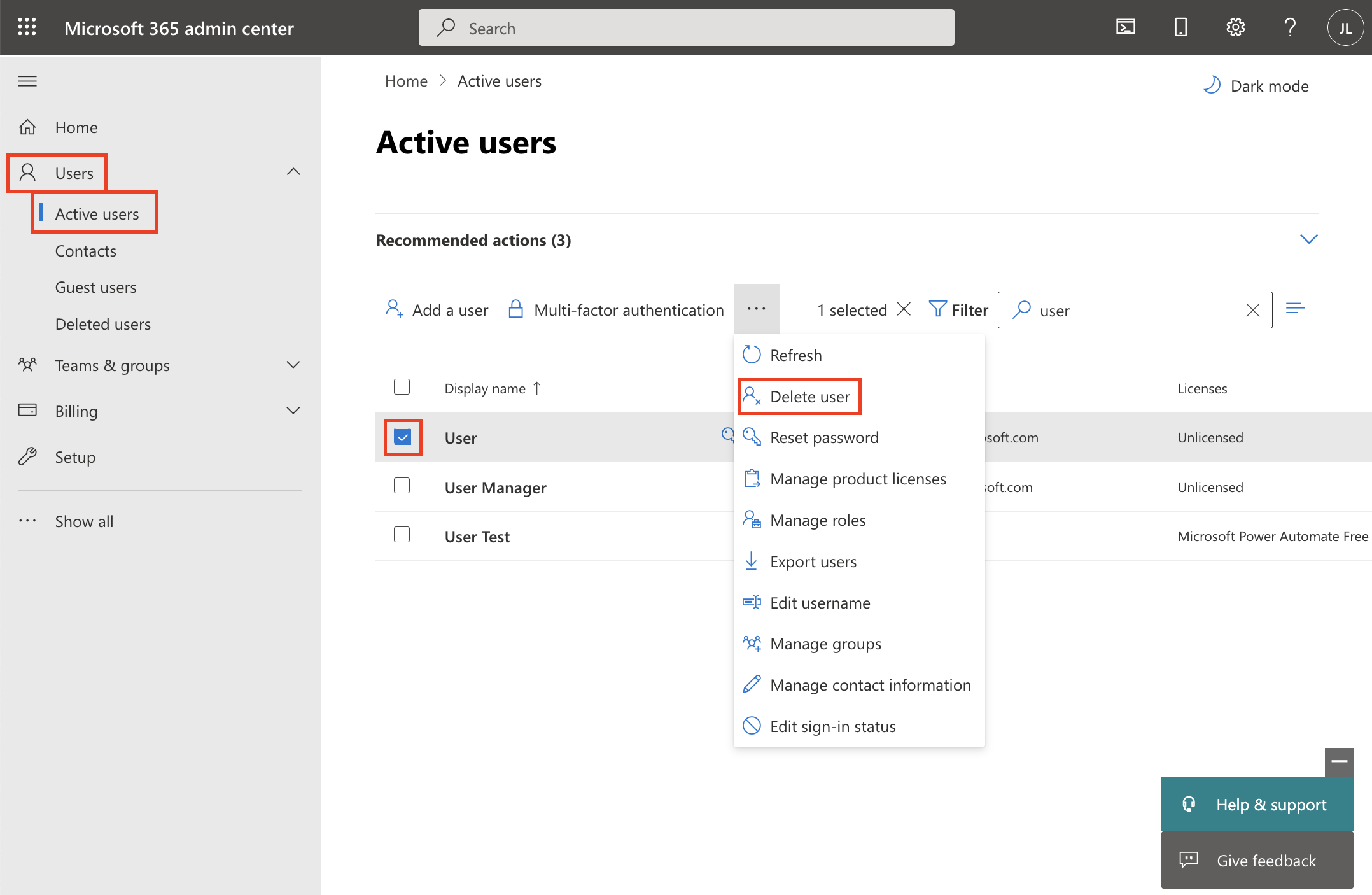The width and height of the screenshot is (1372, 895).
Task: Open the User Manager display name
Action: coord(495,488)
